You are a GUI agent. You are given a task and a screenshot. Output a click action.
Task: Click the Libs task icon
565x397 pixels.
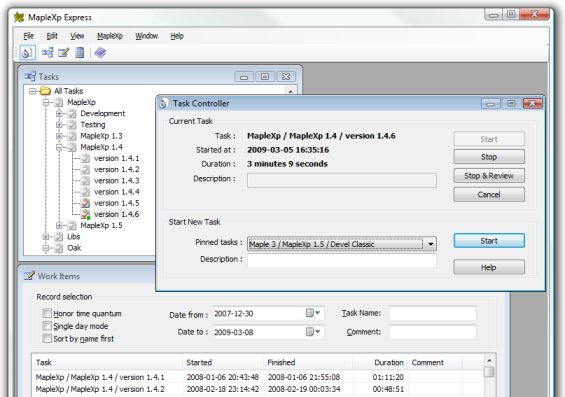coord(58,237)
